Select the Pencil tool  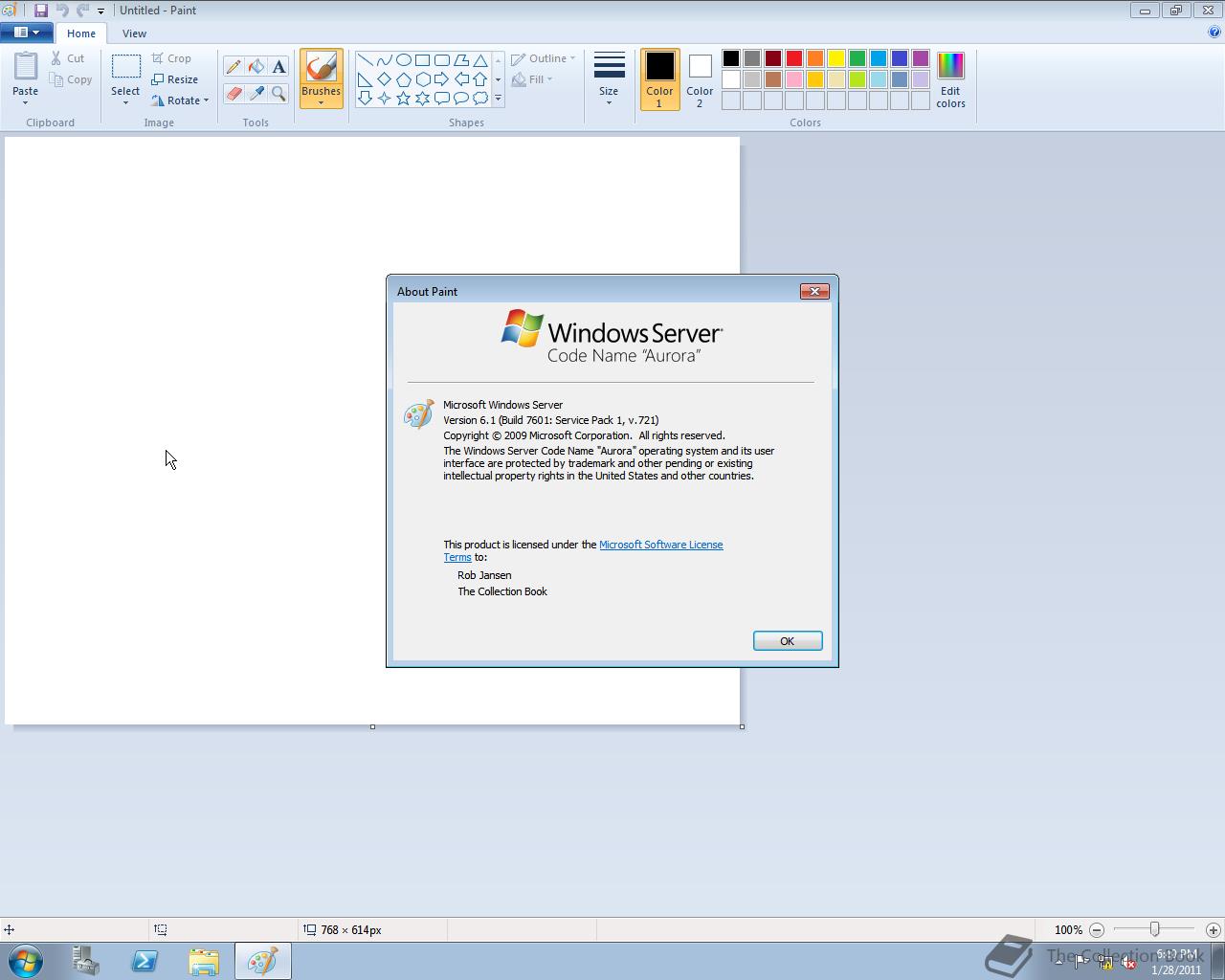click(234, 67)
